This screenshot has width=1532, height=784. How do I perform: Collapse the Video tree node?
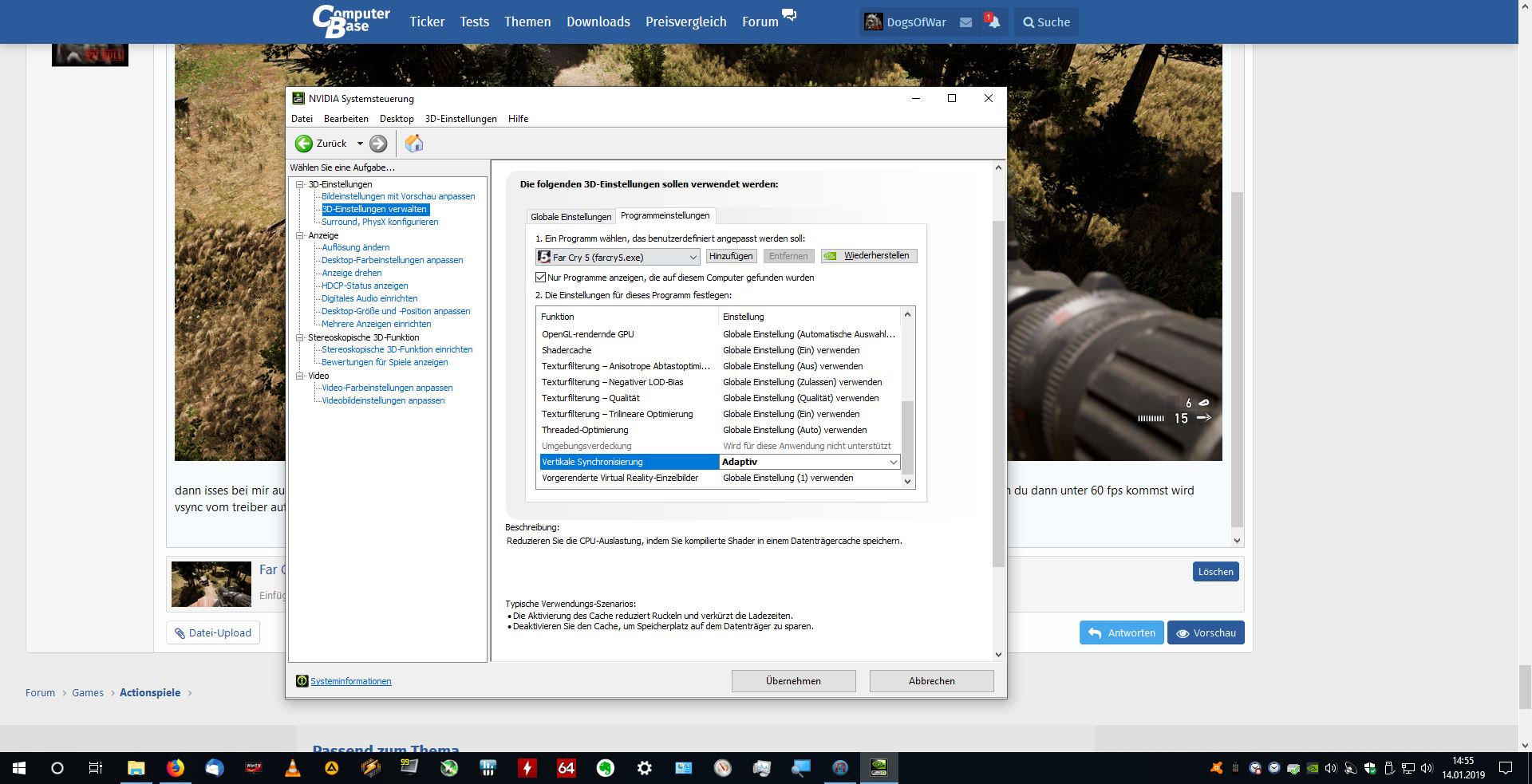[x=300, y=376]
